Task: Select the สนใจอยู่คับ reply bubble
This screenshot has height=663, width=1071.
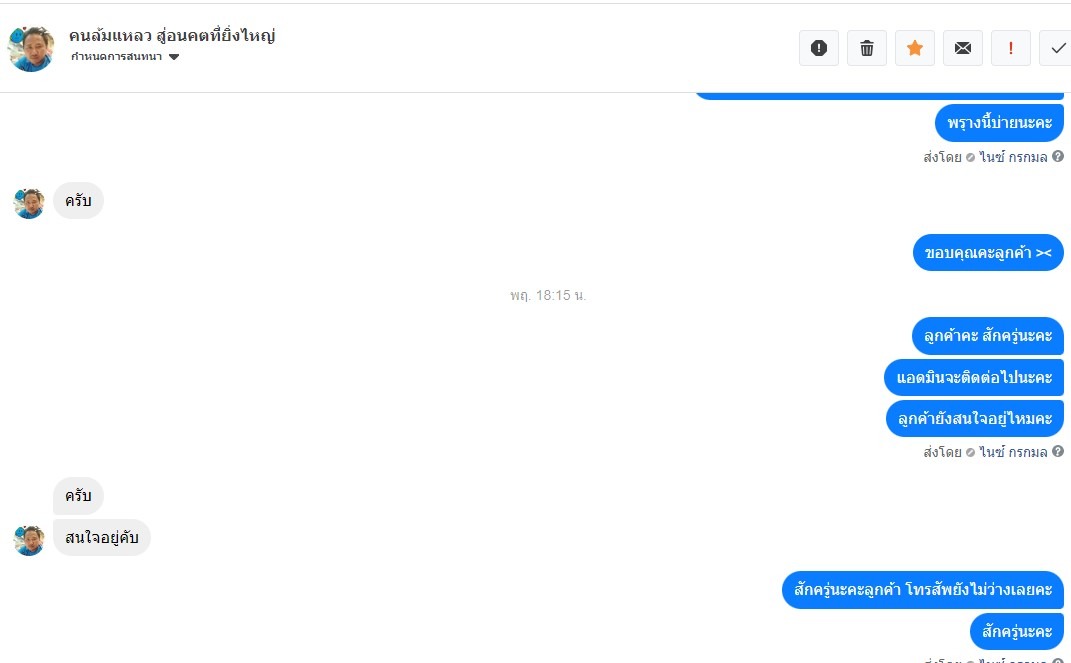Action: 102,537
